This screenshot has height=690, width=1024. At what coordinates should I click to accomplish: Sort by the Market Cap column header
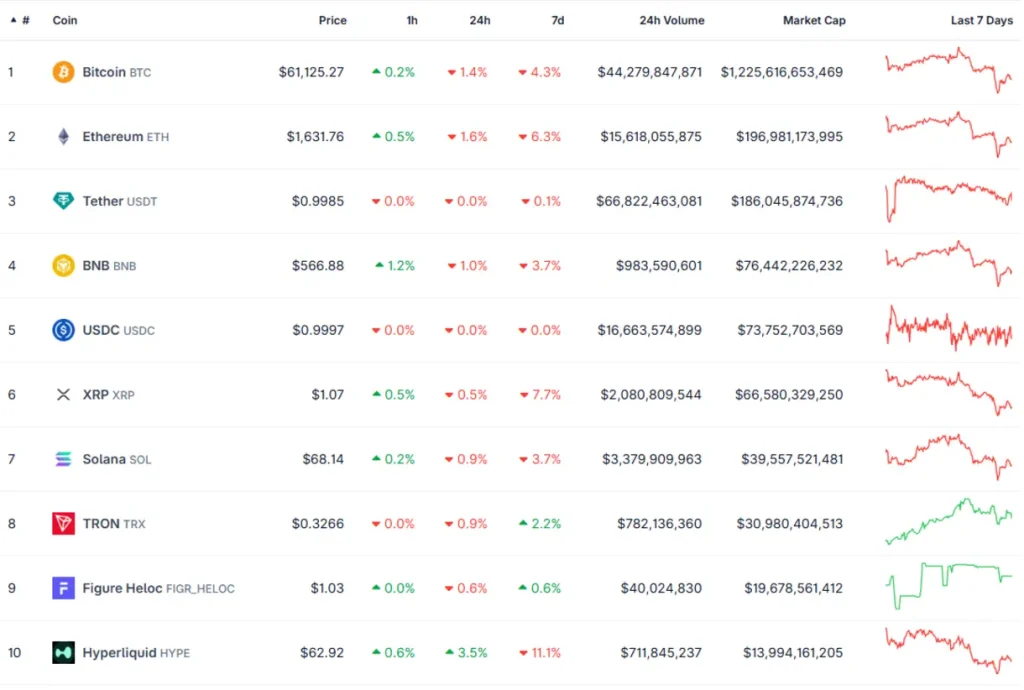click(x=814, y=20)
